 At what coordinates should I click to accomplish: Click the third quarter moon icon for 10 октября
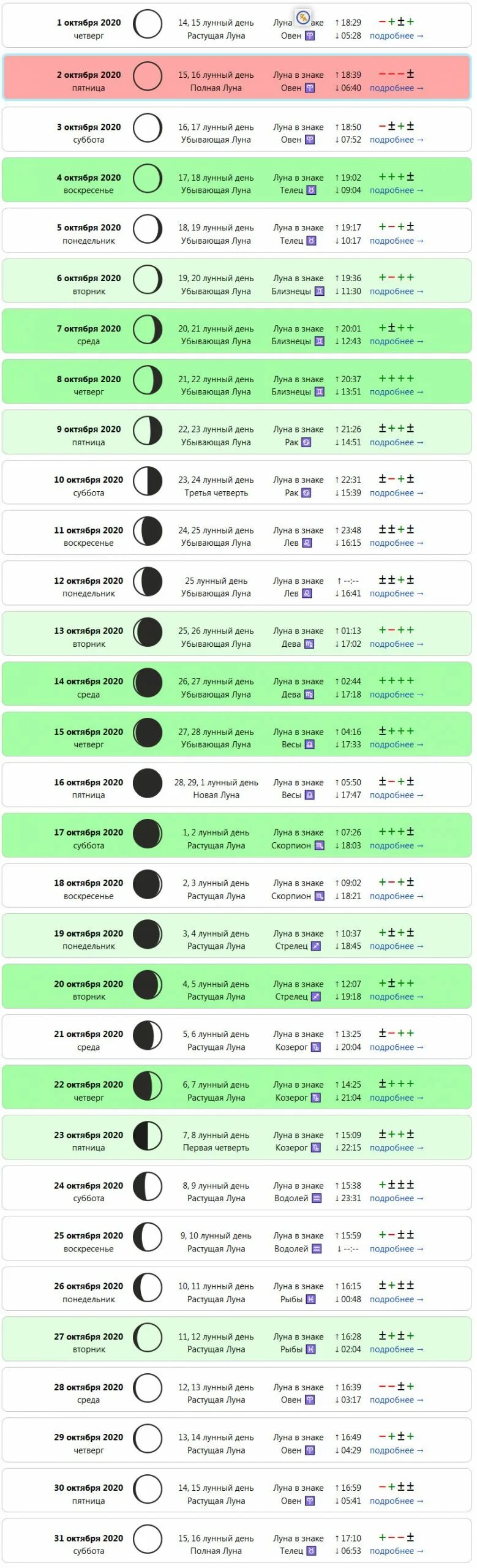coord(148,481)
